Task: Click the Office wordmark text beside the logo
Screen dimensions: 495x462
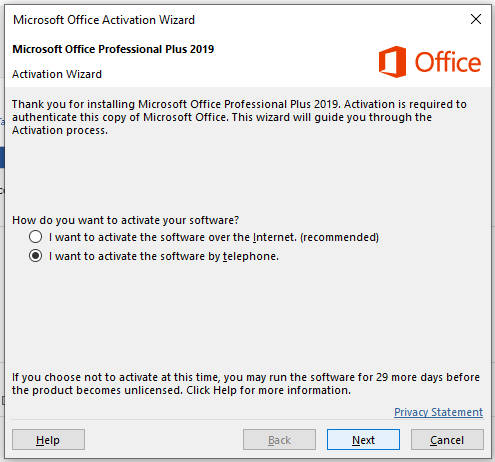Action: click(448, 62)
